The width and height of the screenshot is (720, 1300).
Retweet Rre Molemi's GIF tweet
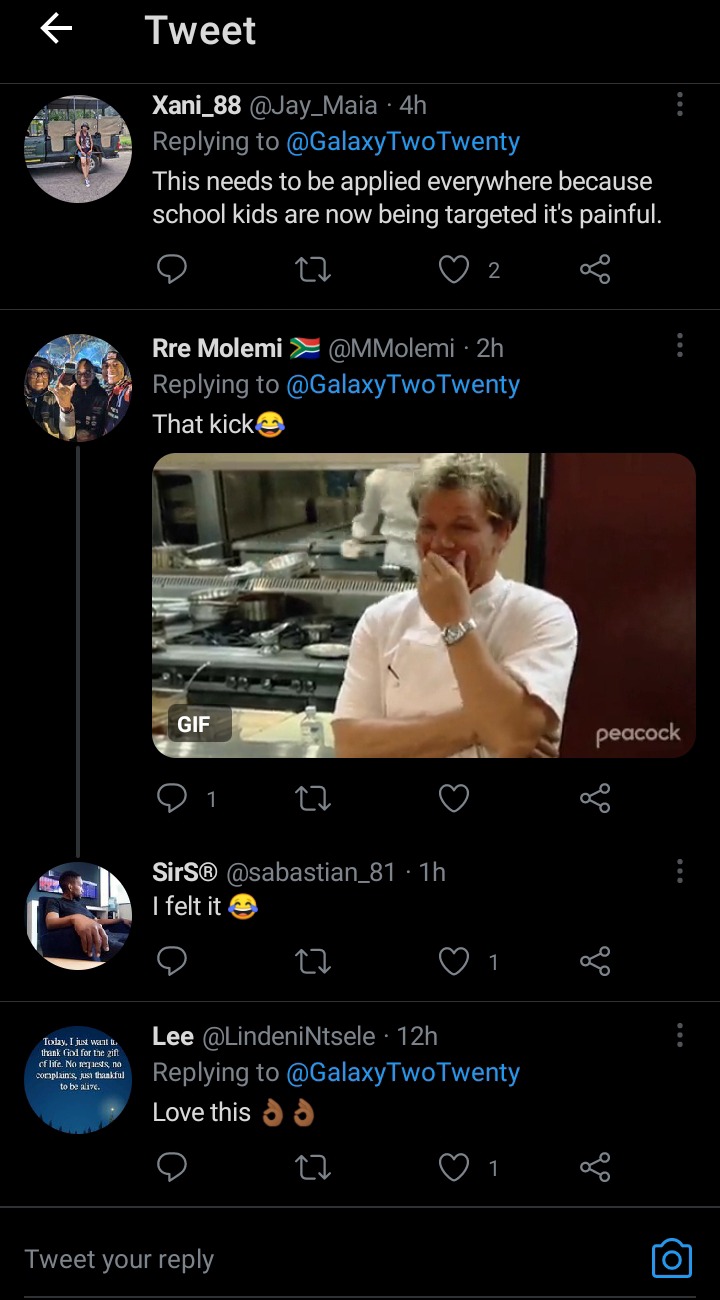[314, 798]
